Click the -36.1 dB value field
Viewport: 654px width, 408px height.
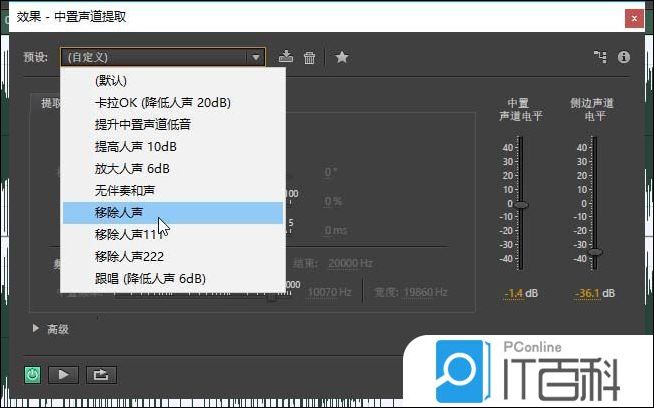click(x=595, y=293)
